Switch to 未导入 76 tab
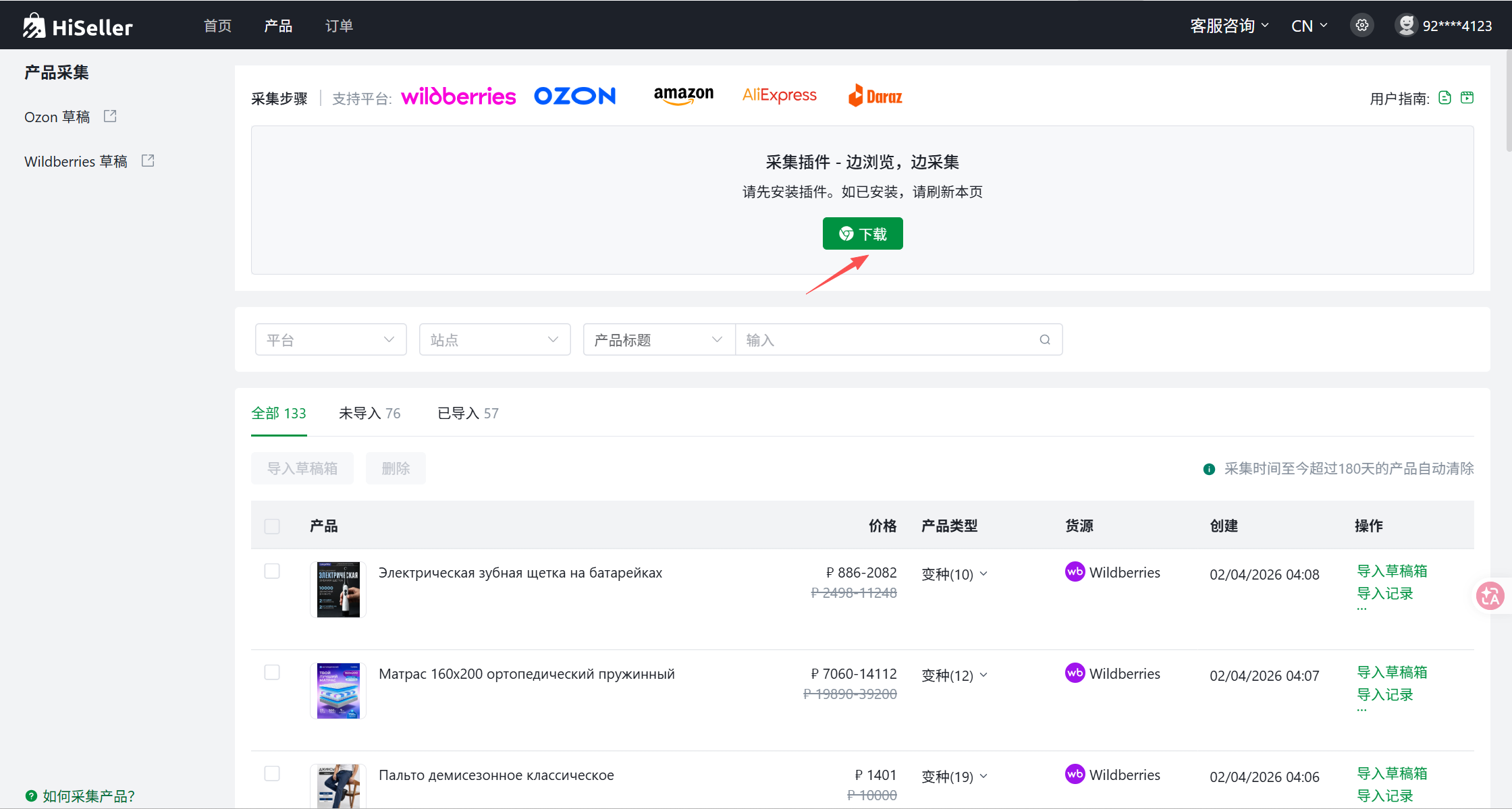The height and width of the screenshot is (809, 1512). [x=369, y=413]
